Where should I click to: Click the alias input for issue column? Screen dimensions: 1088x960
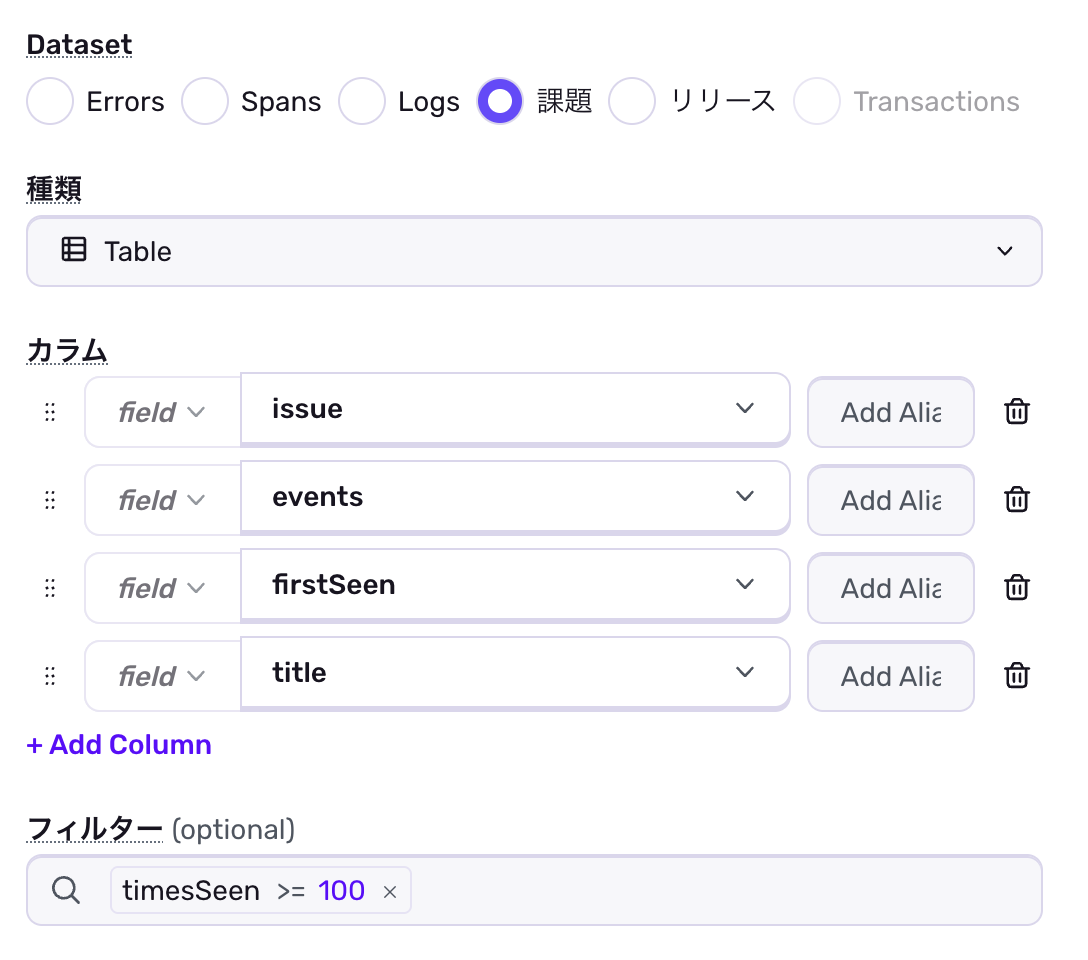890,412
